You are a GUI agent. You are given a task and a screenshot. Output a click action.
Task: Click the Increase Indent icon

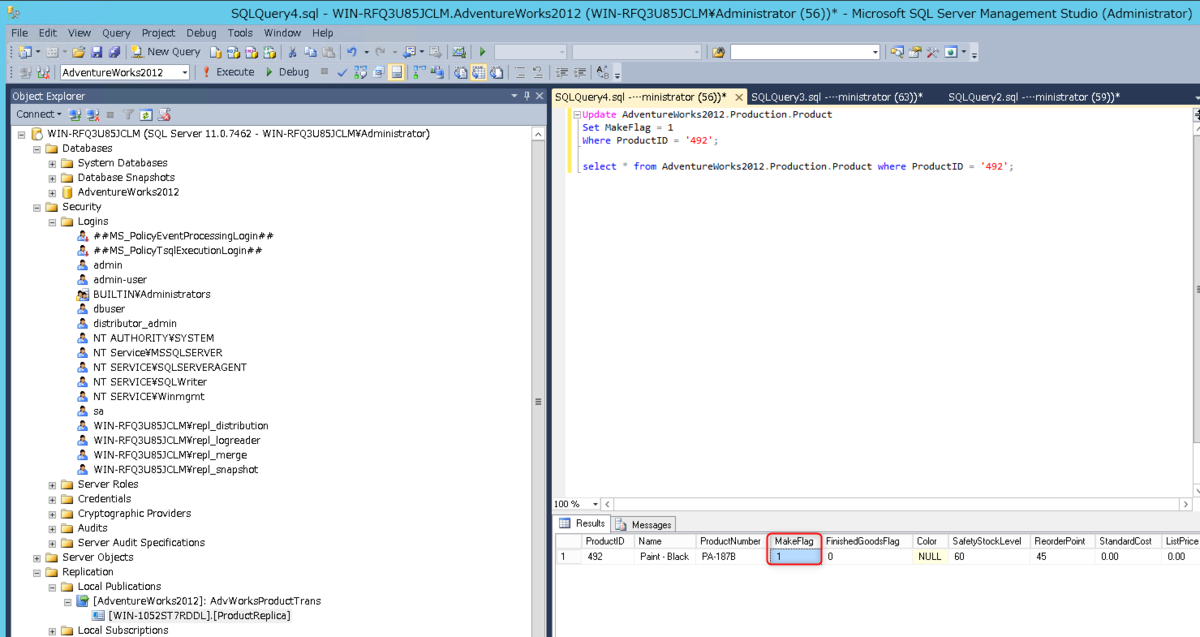click(579, 72)
